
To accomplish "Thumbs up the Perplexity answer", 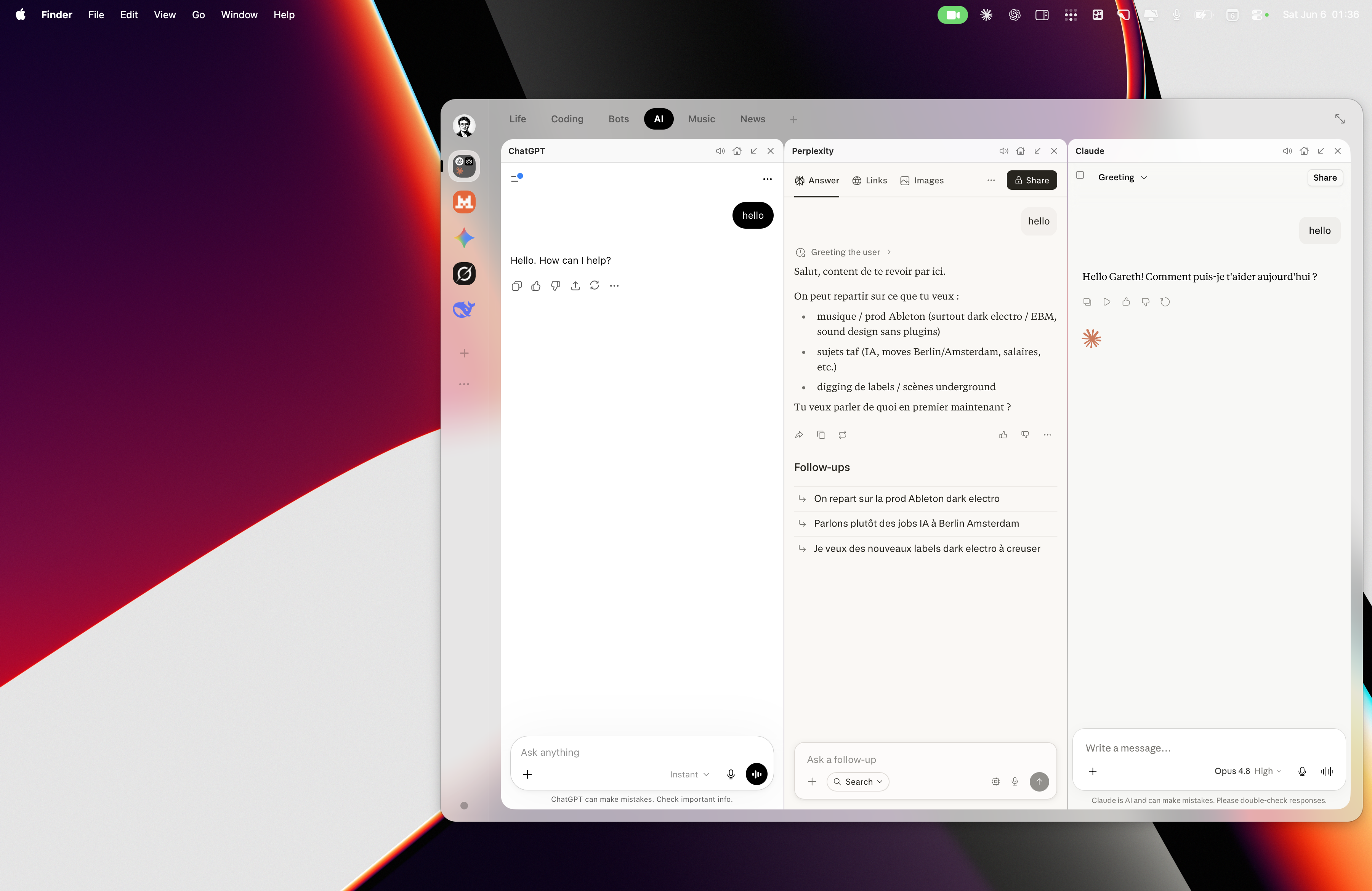I will pyautogui.click(x=1003, y=434).
